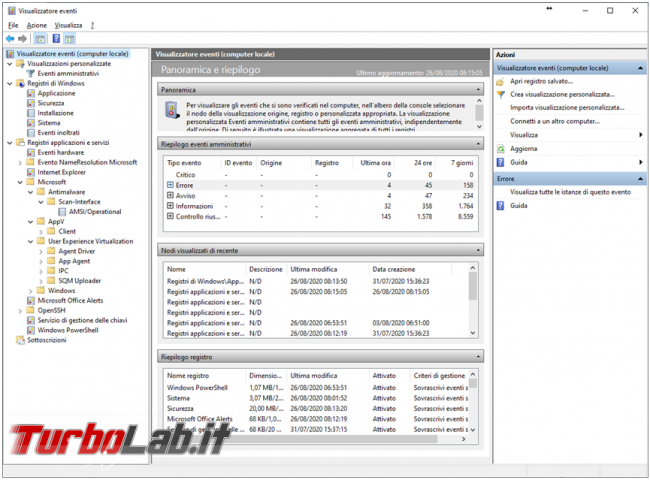This screenshot has height=480, width=650.
Task: Click the Windows PowerShell log icon
Action: [x=31, y=330]
